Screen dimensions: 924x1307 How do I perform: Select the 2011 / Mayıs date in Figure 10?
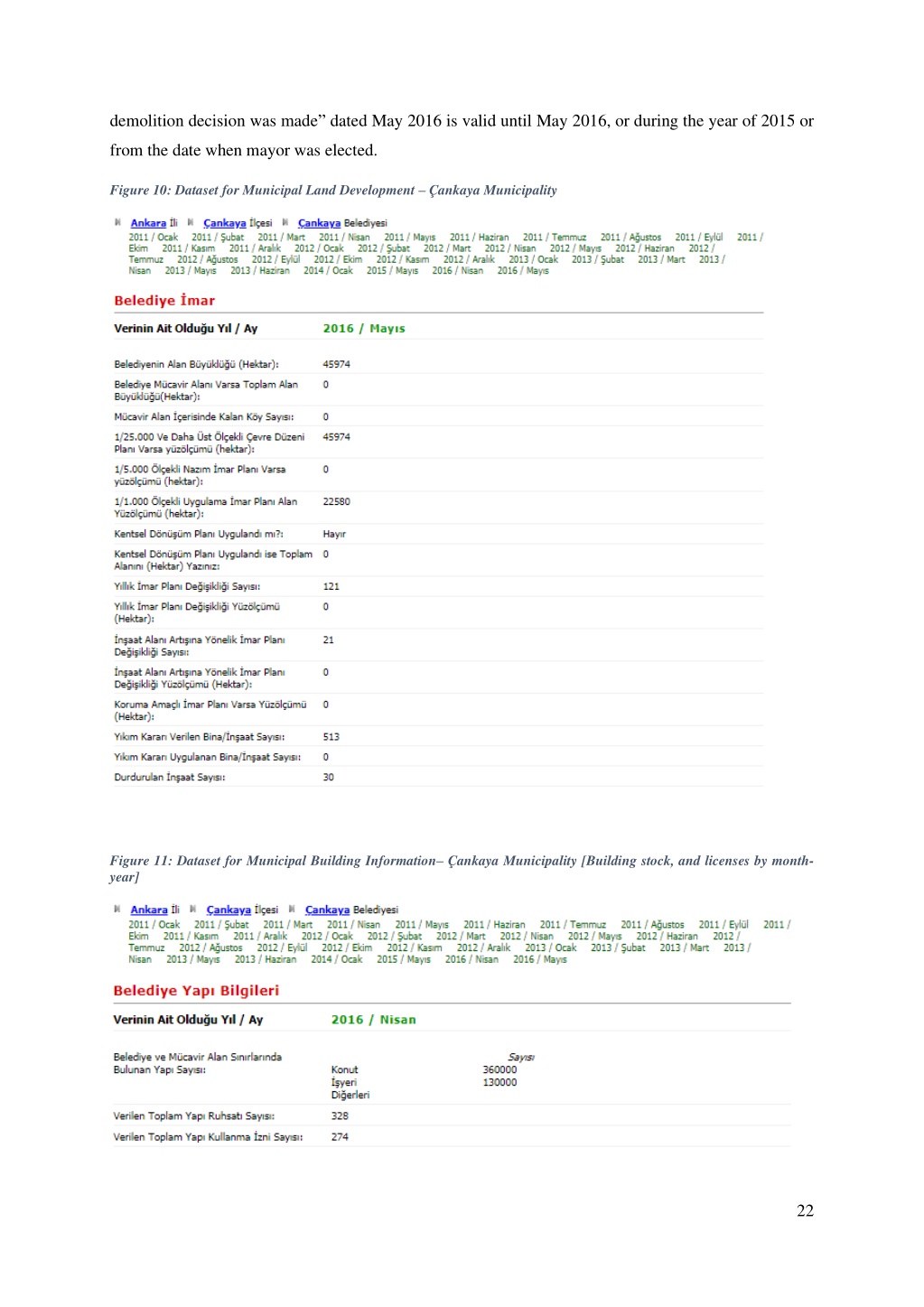point(409,238)
